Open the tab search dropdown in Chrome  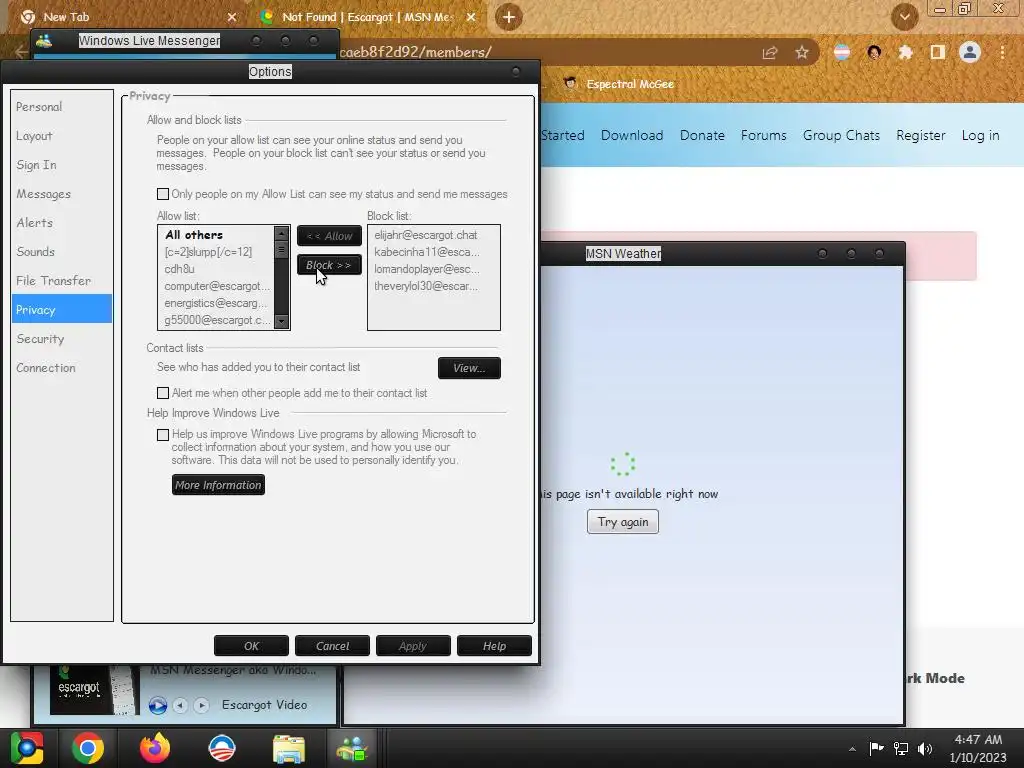click(904, 17)
